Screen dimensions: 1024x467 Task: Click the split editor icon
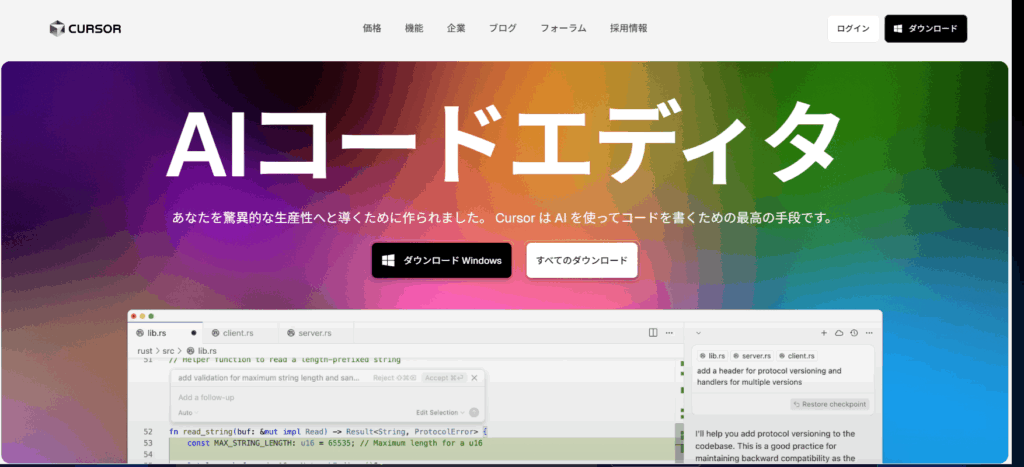pyautogui.click(x=653, y=332)
